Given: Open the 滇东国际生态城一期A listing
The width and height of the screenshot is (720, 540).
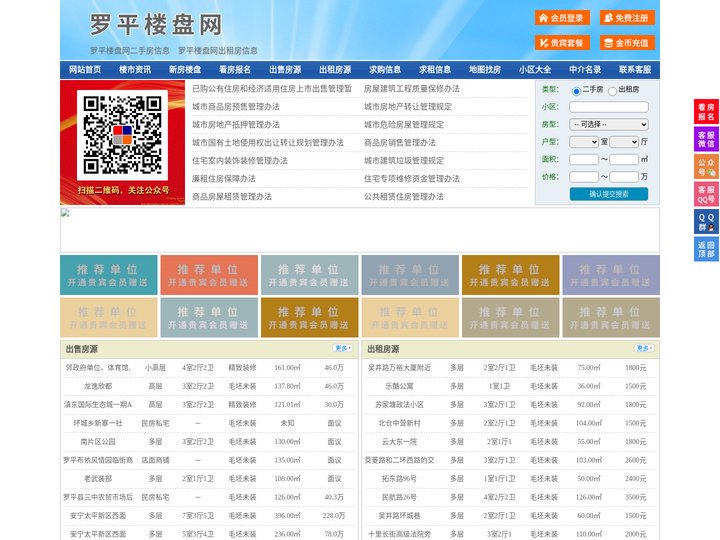Looking at the screenshot, I should pyautogui.click(x=98, y=405).
